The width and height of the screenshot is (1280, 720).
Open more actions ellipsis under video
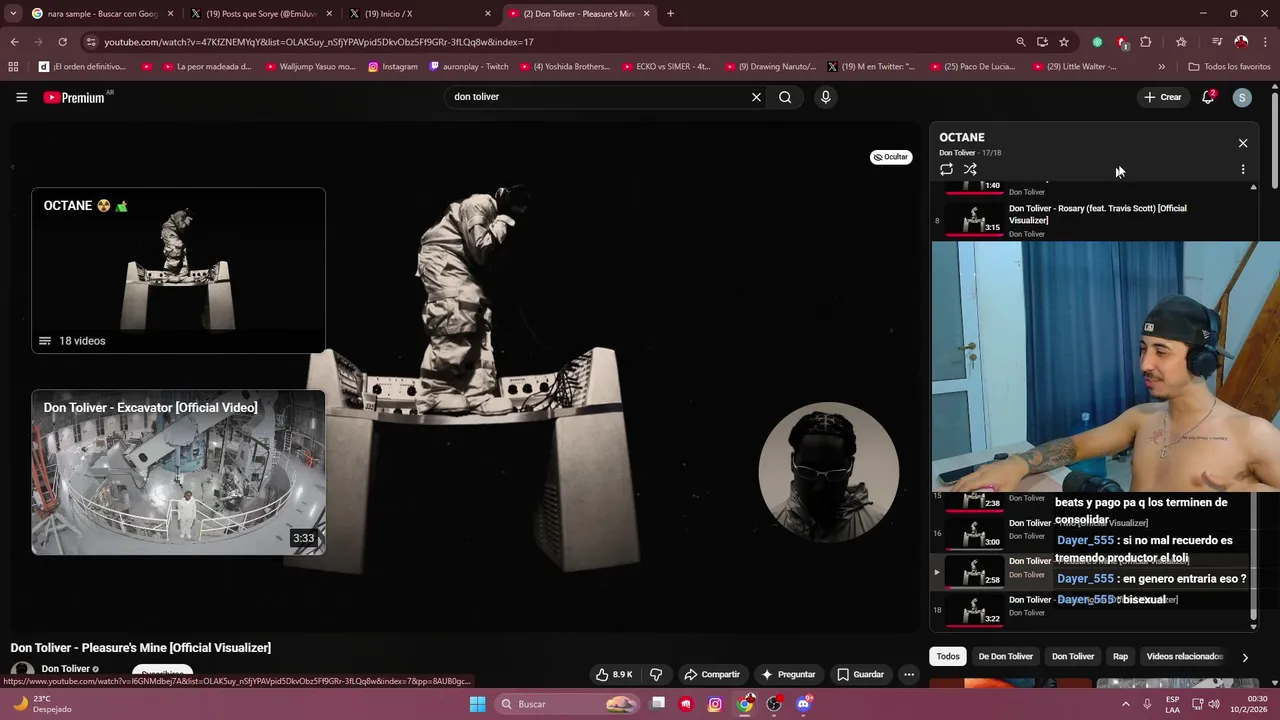[909, 674]
